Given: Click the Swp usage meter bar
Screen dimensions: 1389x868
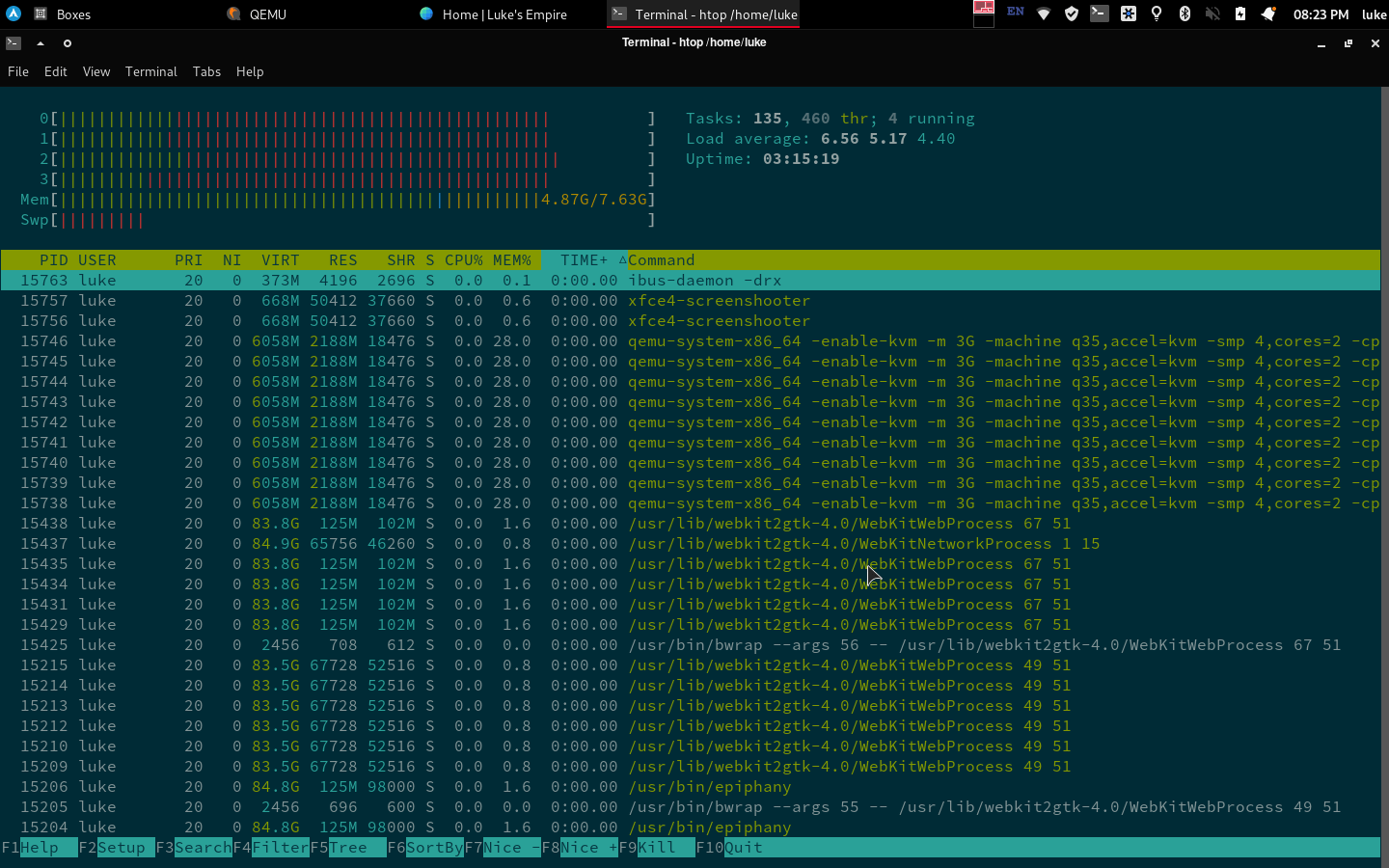Looking at the screenshot, I should [339, 220].
